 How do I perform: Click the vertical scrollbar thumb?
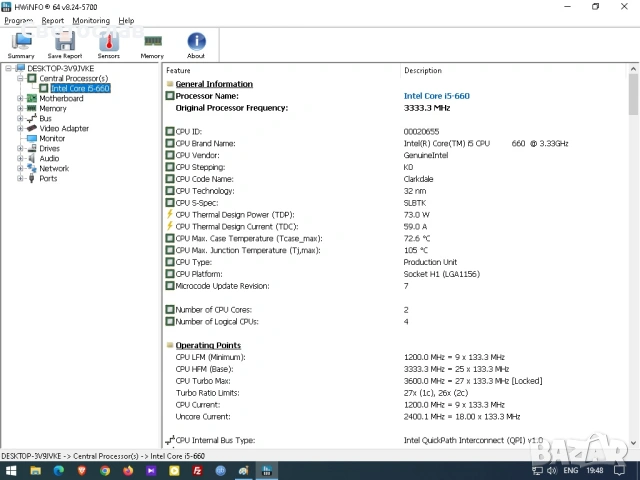(633, 94)
